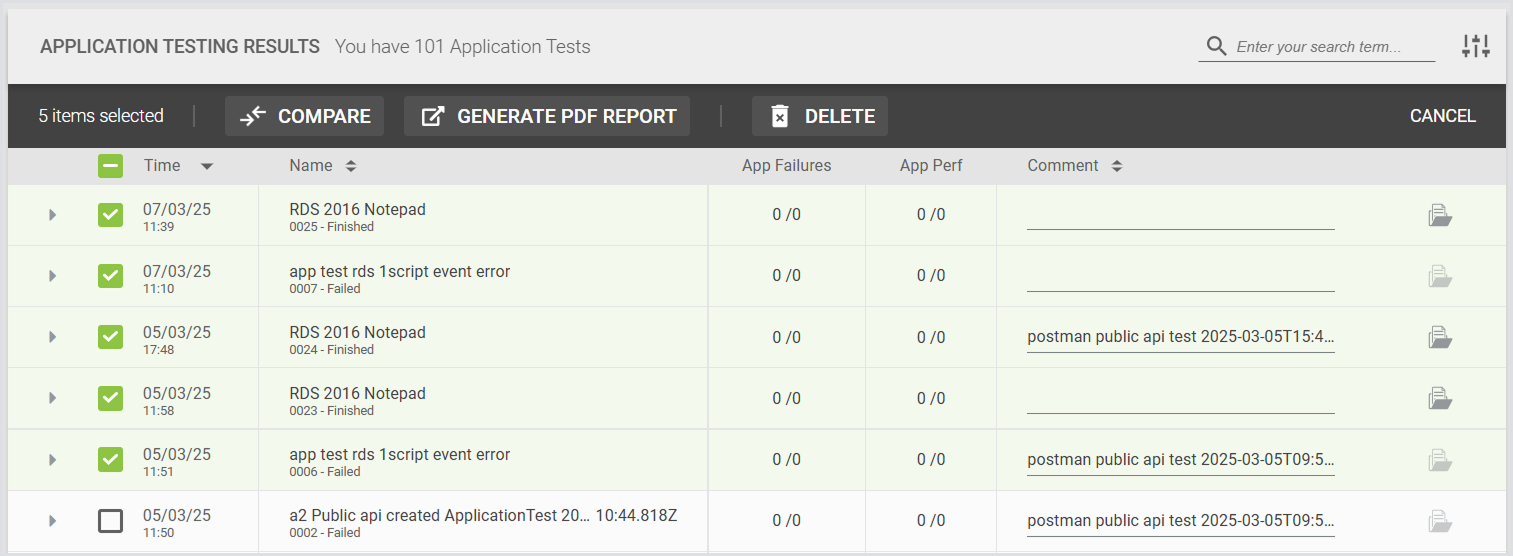The image size is (1513, 556).
Task: Expand the 0007 Failed test row
Action: pos(53,276)
